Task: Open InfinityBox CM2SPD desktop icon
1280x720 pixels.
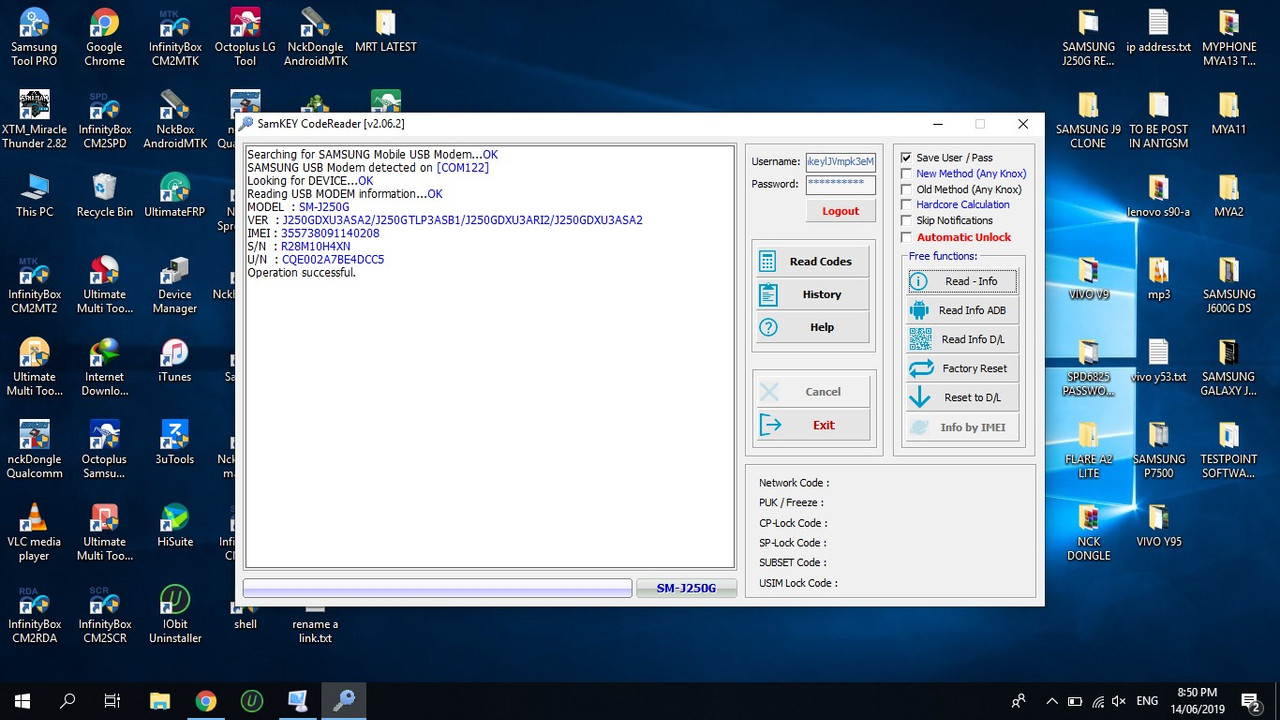Action: click(104, 120)
